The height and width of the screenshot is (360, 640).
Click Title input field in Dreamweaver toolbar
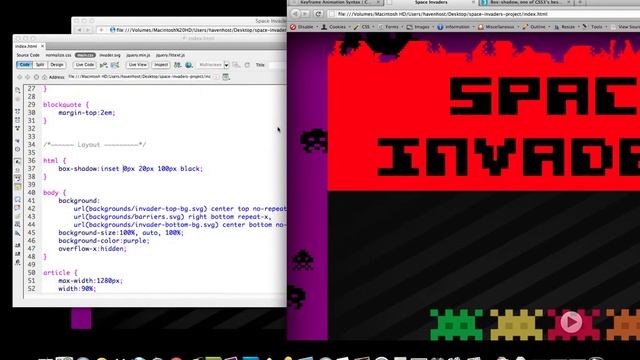[277, 65]
